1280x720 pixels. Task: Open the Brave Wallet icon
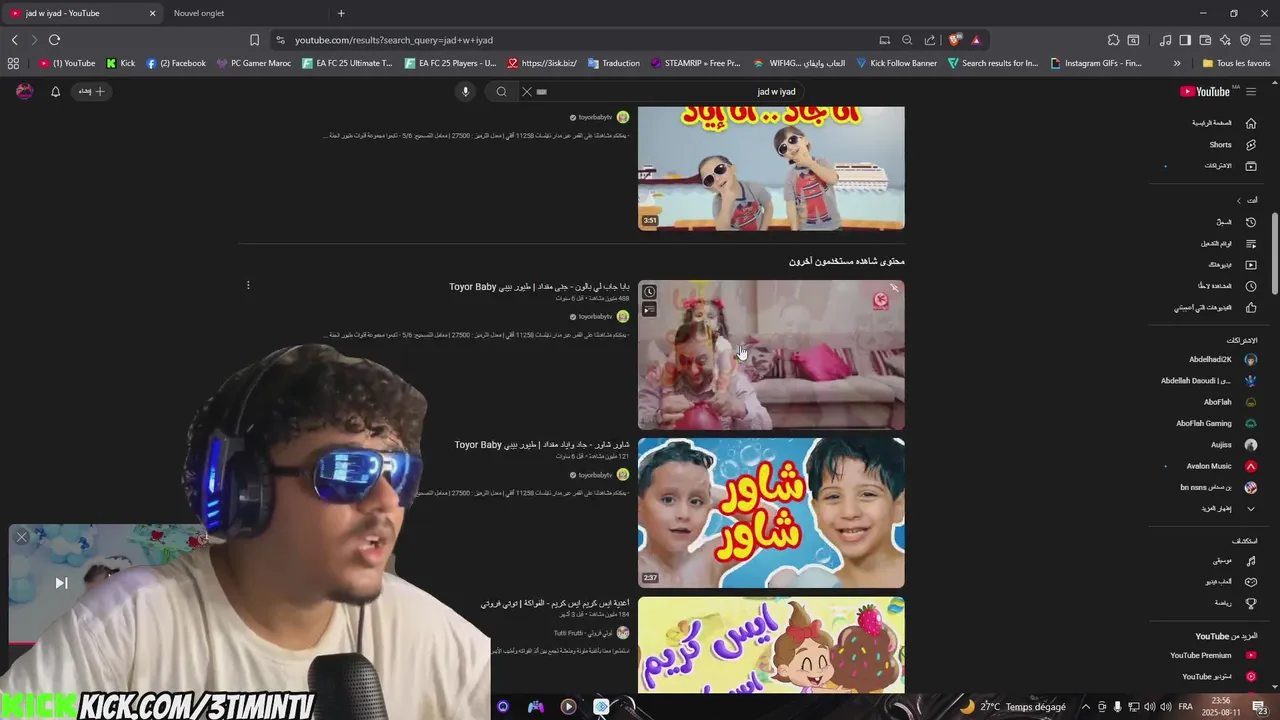tap(1205, 40)
